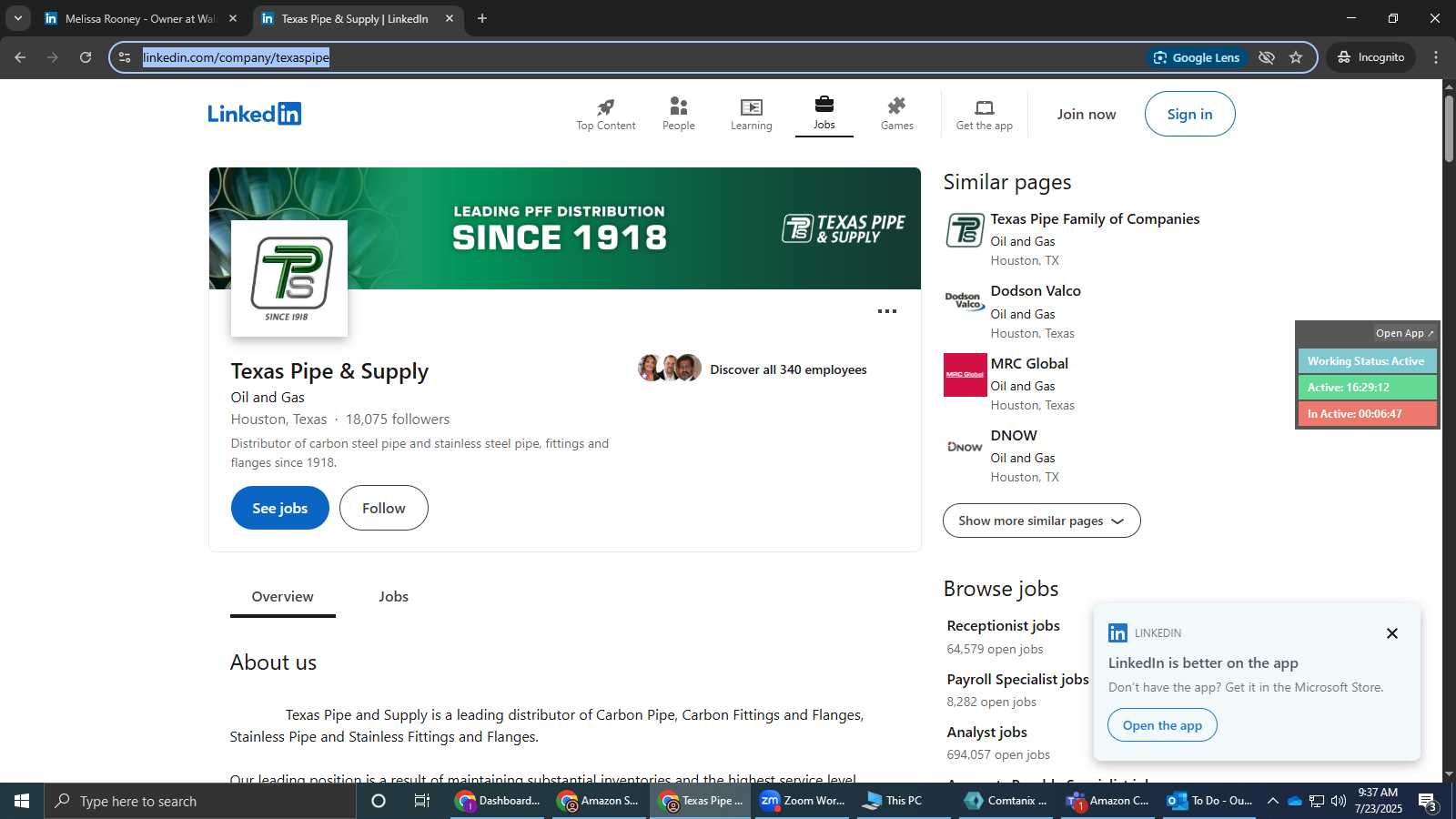Show hidden system tray icons

tap(1272, 801)
